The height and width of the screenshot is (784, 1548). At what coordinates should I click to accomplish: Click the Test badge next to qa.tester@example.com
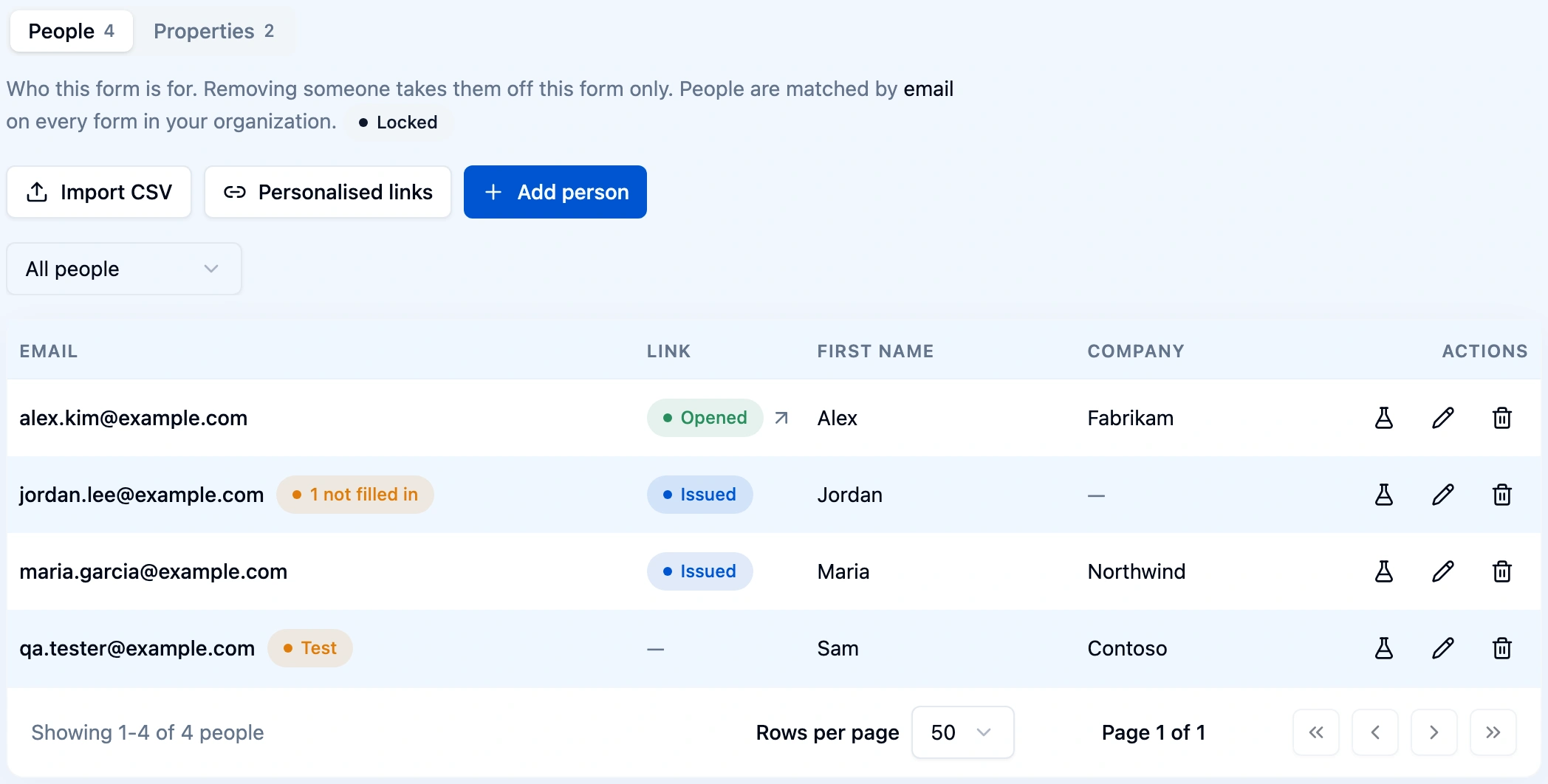pos(310,648)
